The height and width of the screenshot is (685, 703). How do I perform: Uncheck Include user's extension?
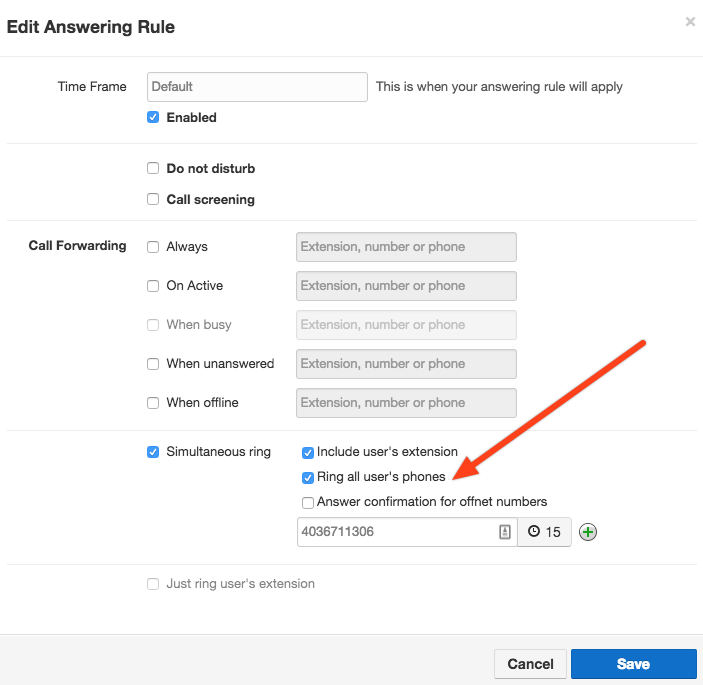click(308, 452)
